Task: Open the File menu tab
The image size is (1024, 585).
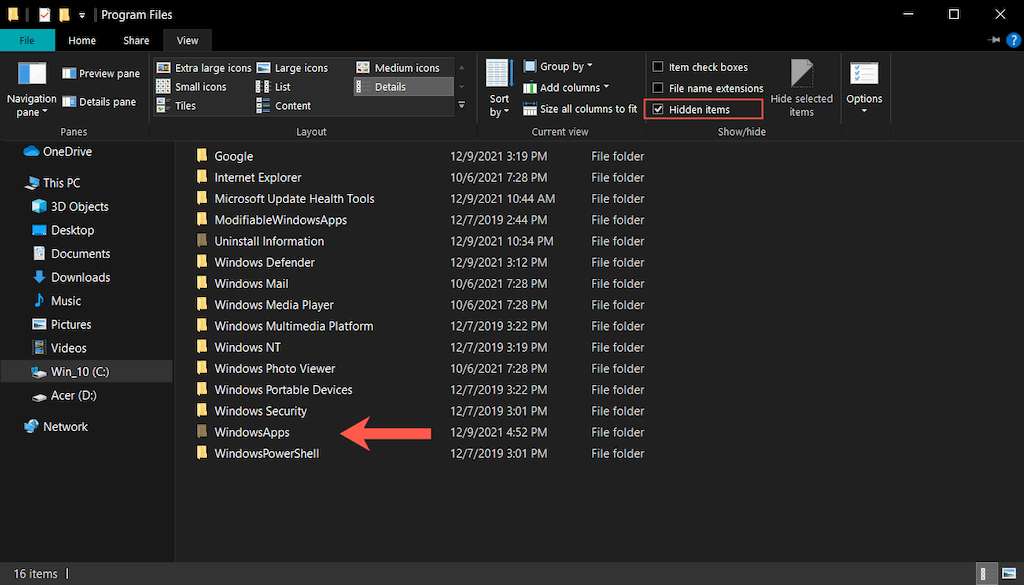Action: point(27,40)
